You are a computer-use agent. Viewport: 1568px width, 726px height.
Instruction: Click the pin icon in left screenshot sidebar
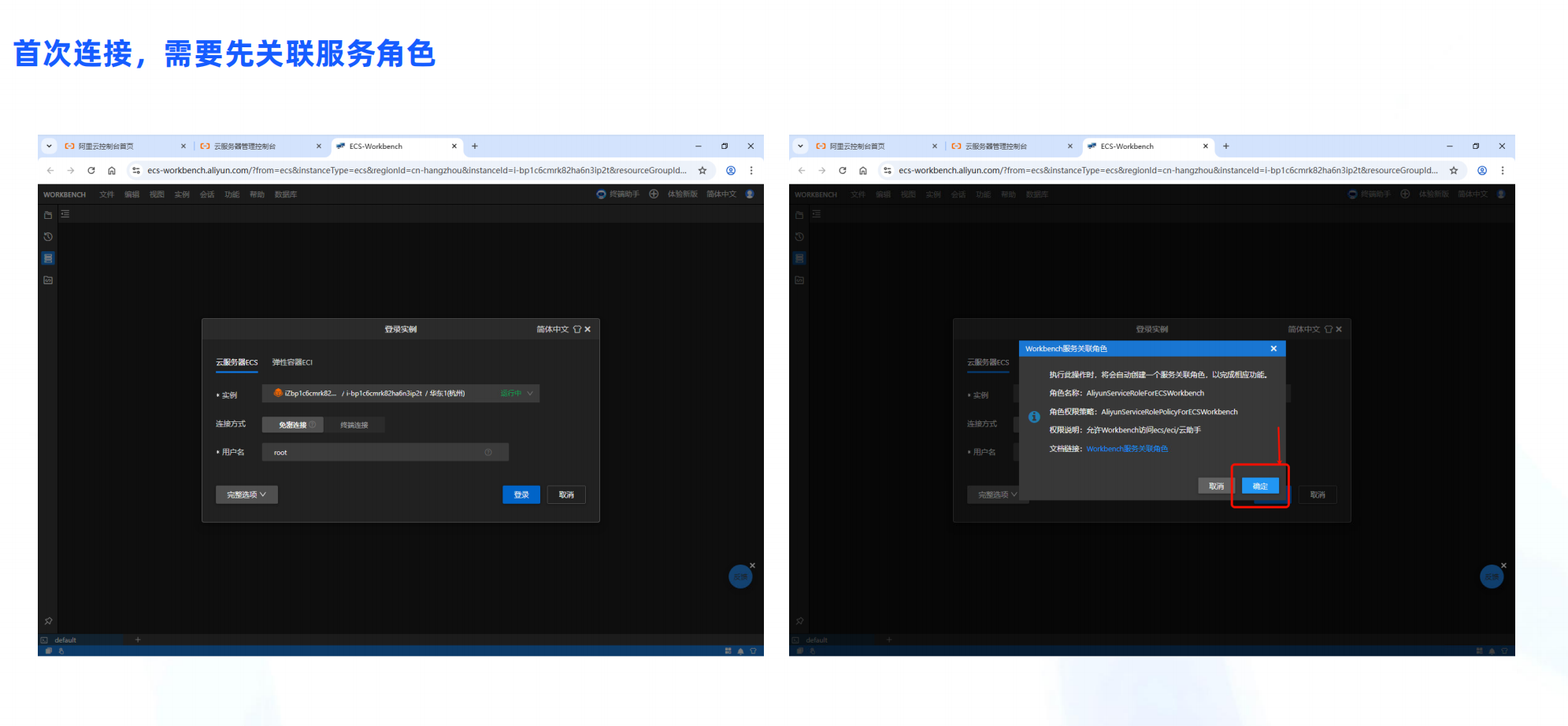point(48,620)
